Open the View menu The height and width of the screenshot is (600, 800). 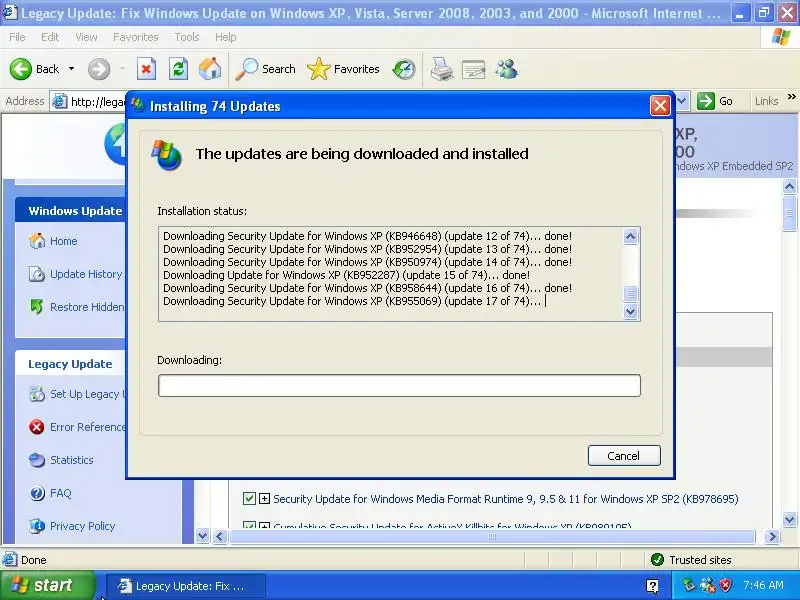click(x=86, y=37)
